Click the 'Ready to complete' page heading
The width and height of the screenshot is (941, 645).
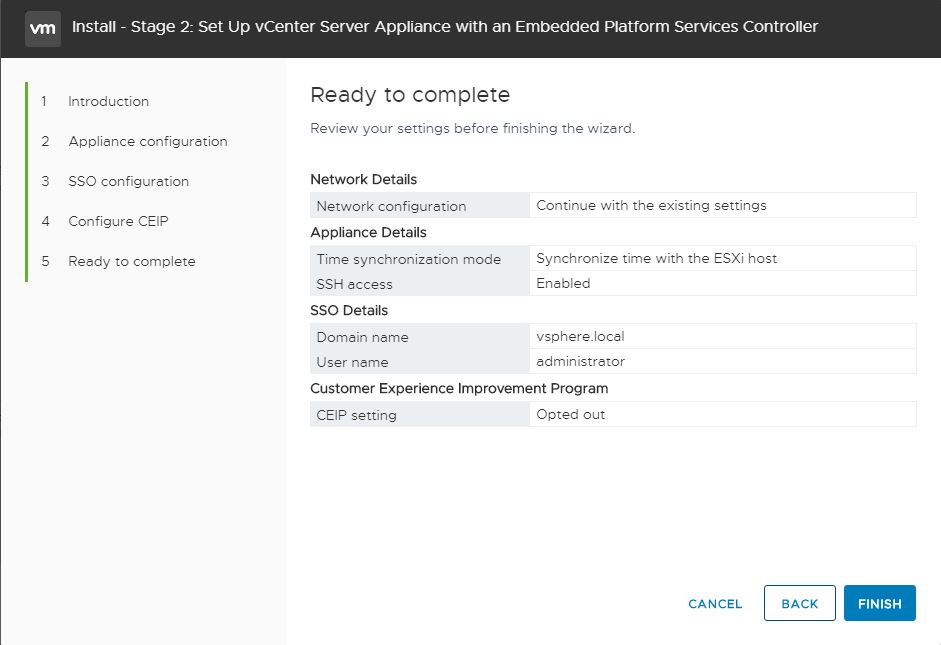coord(410,95)
